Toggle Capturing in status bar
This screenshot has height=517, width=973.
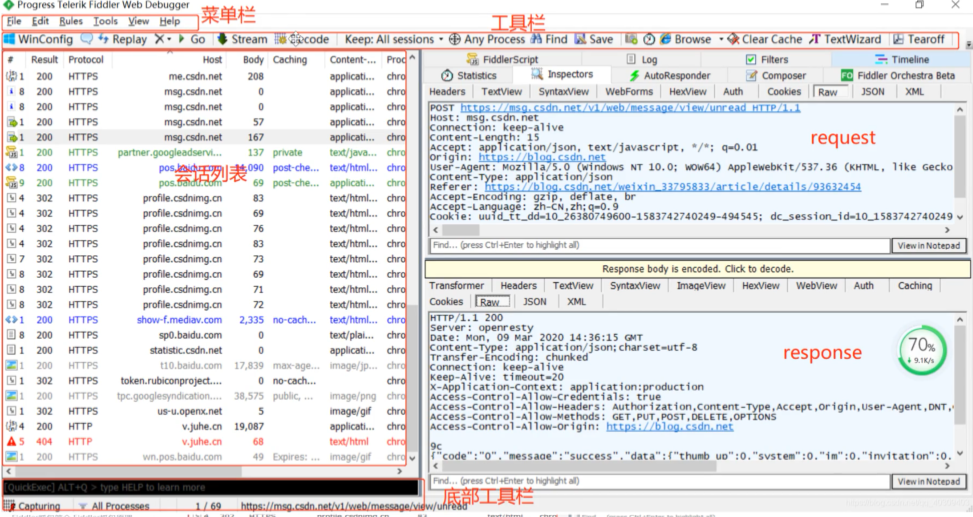click(32, 506)
